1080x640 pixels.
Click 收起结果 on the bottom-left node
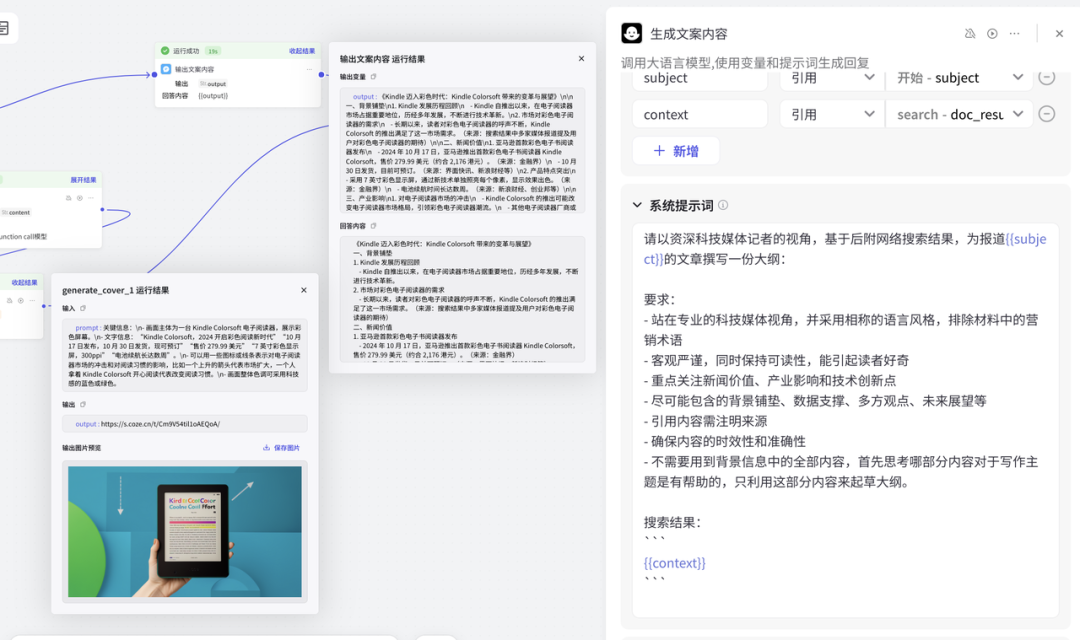[x=24, y=282]
